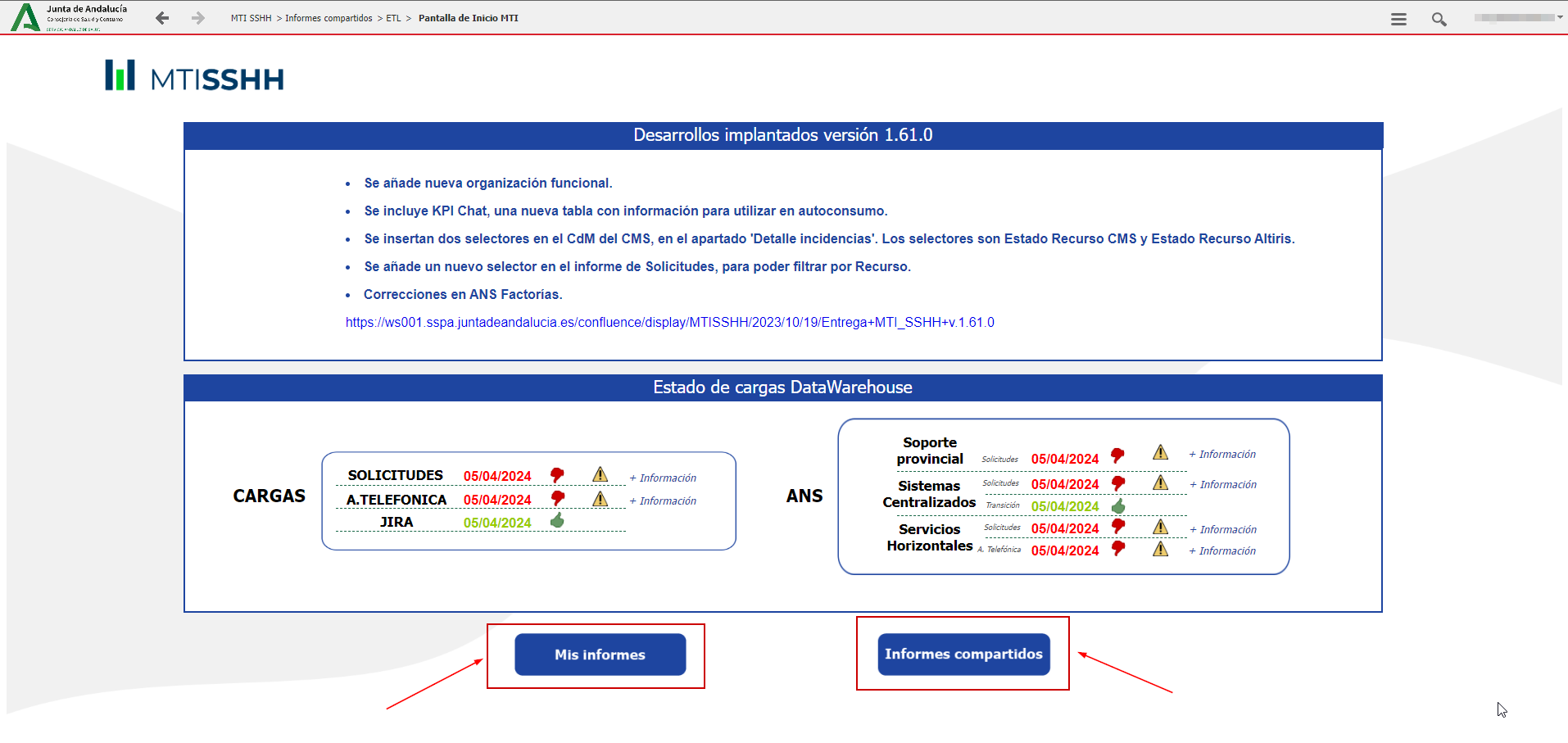Go back with the left arrow

(x=162, y=18)
